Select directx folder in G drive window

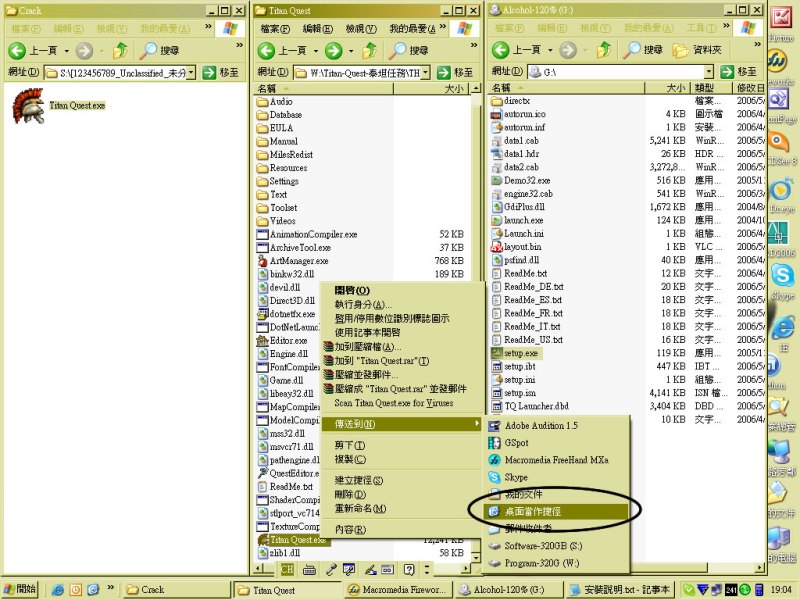pos(511,101)
